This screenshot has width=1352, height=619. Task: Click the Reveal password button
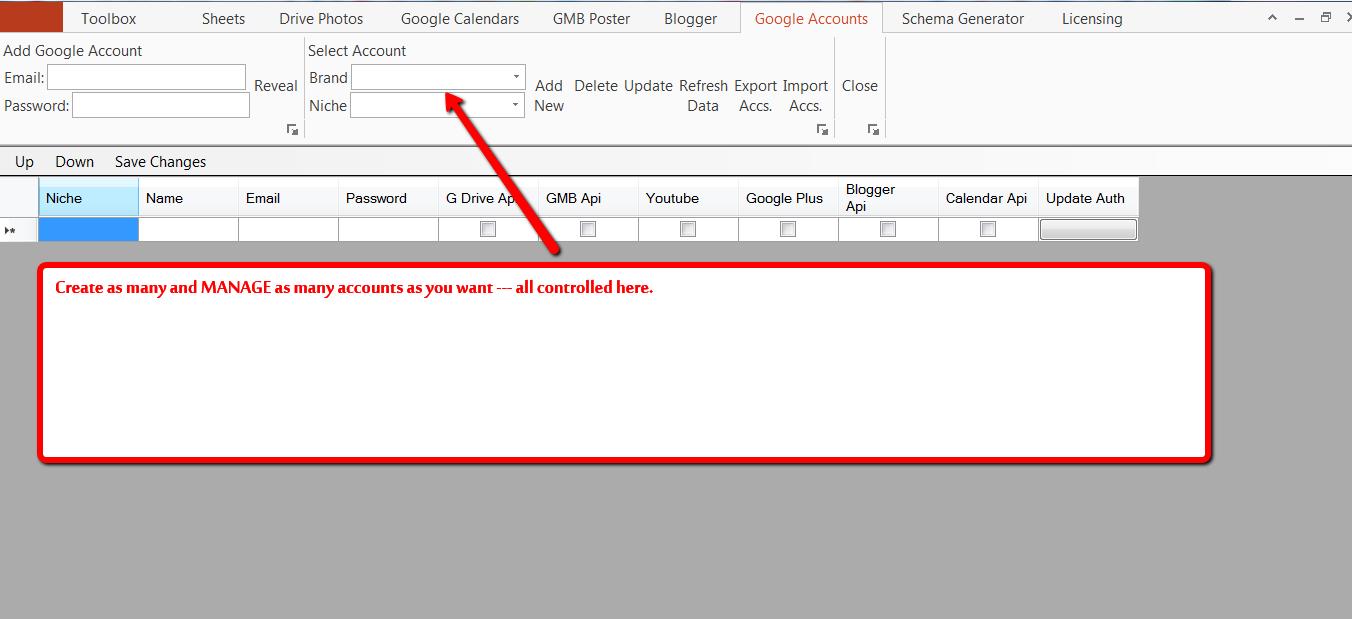click(275, 86)
